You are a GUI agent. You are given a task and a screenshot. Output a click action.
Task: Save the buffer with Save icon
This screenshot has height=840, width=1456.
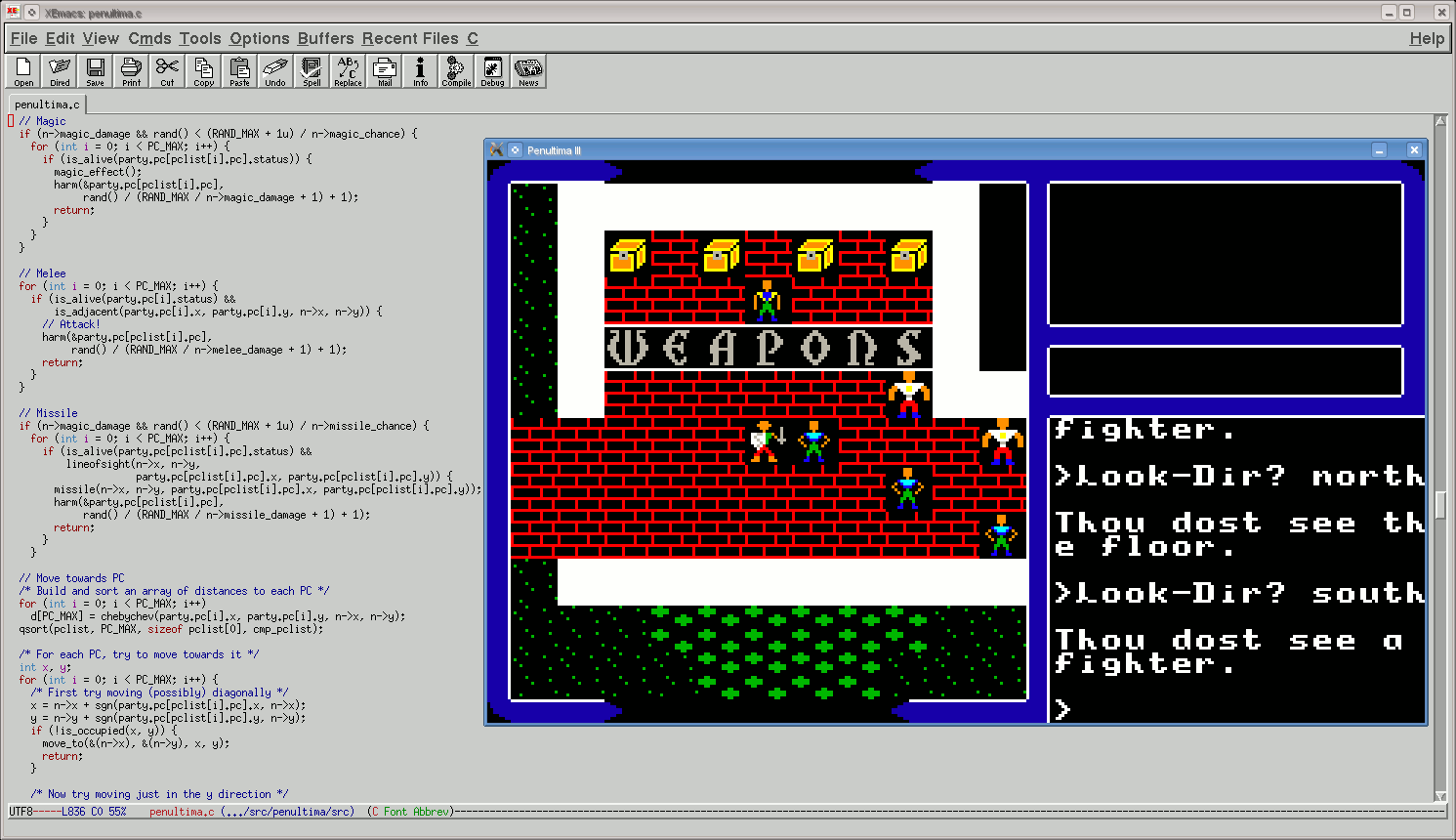tap(96, 71)
